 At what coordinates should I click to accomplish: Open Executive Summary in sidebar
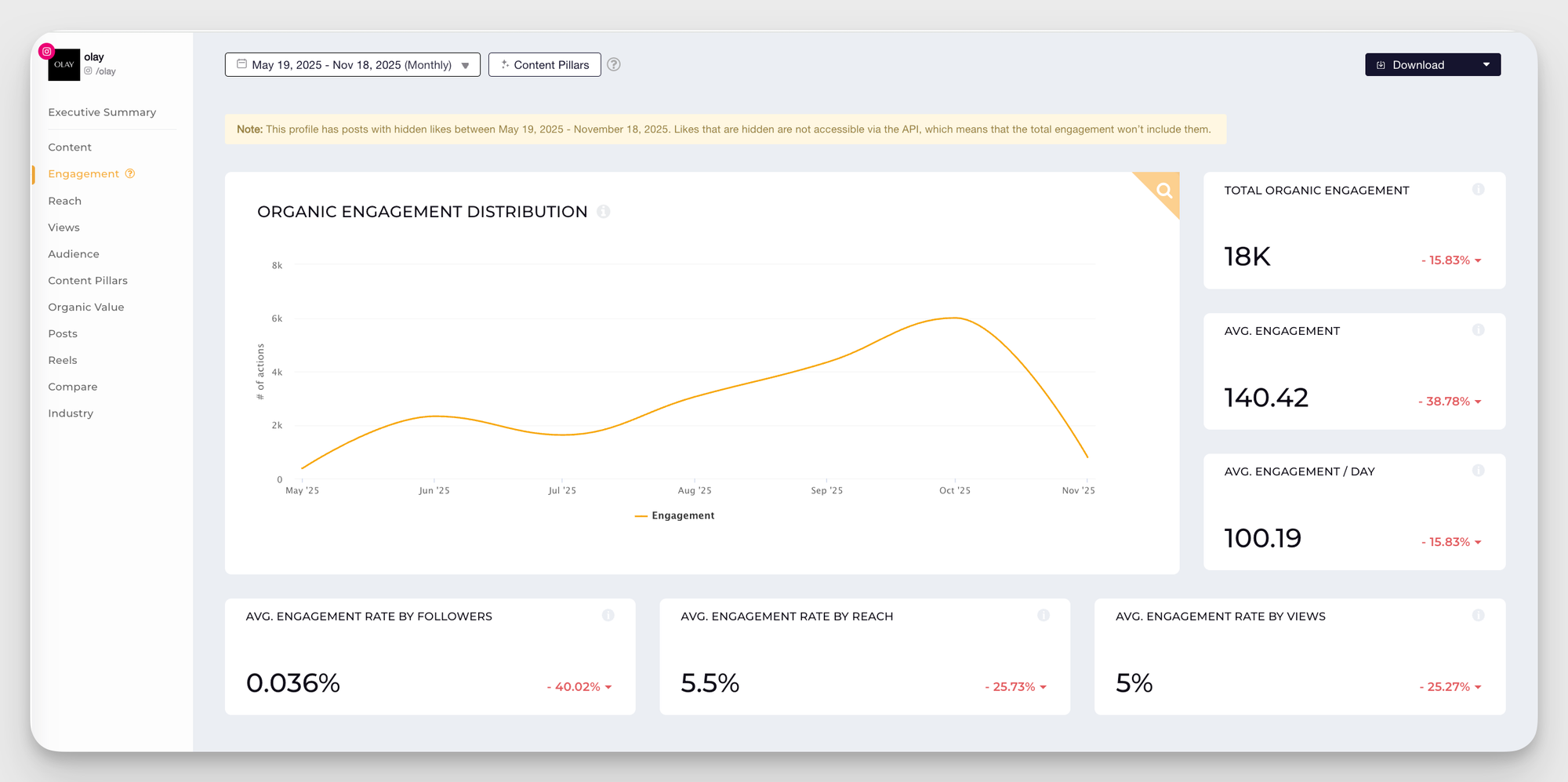pos(102,112)
